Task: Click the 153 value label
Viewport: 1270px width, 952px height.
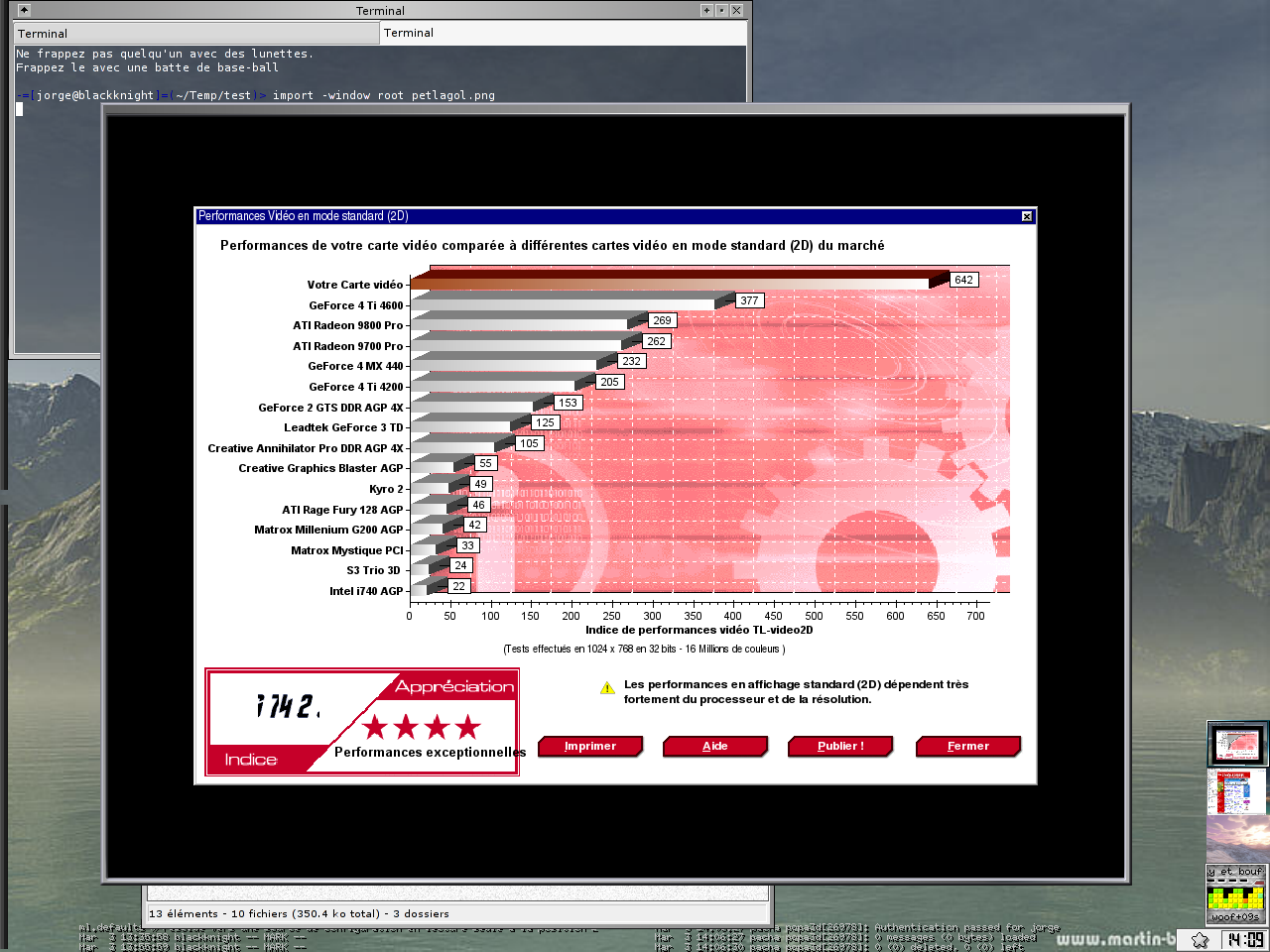Action: point(568,403)
